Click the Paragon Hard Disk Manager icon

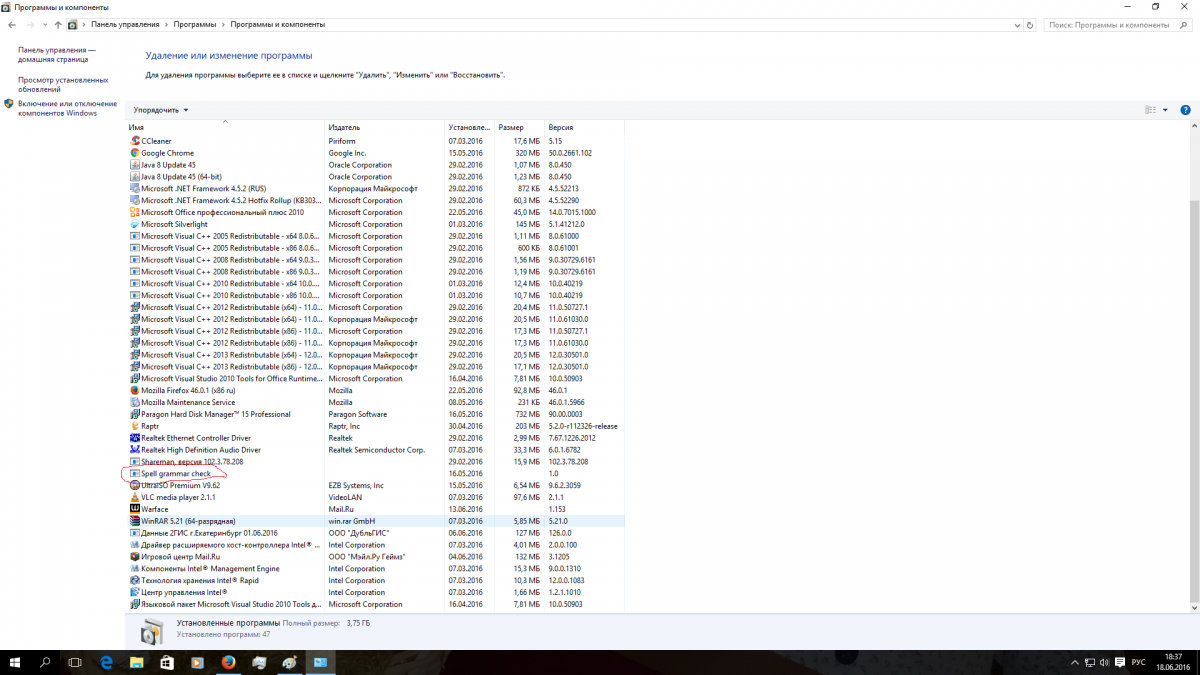point(135,414)
